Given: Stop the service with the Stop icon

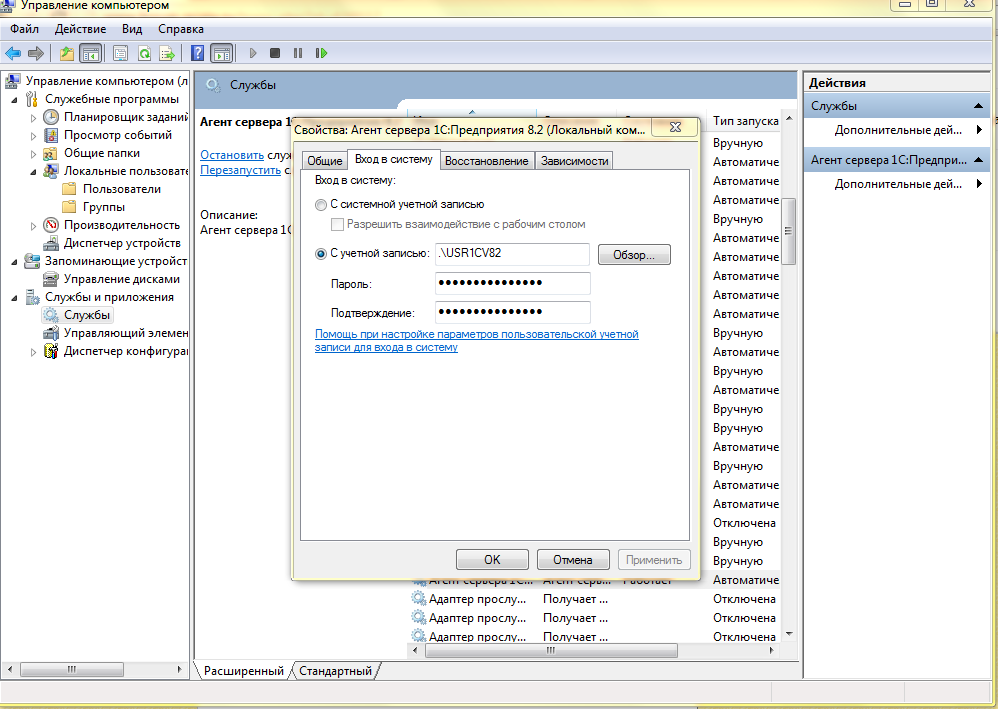Looking at the screenshot, I should [x=275, y=53].
